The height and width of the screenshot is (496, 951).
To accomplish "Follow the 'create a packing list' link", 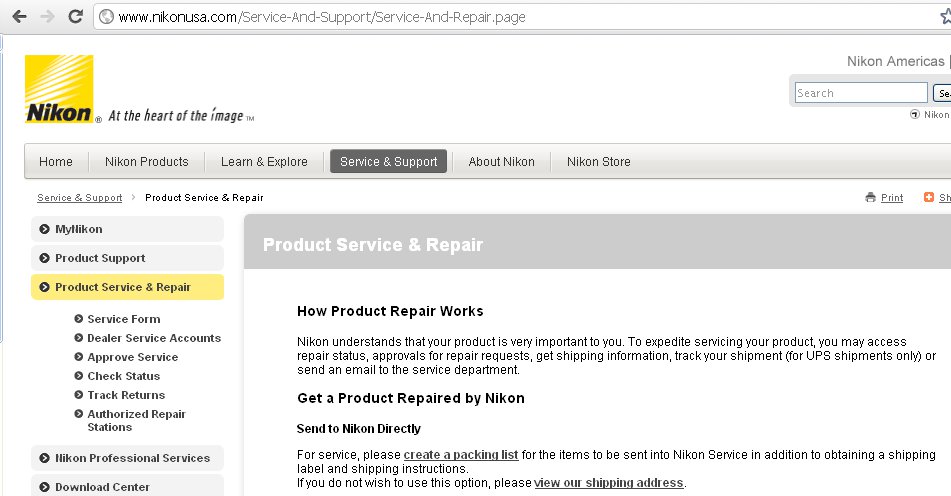I will (x=461, y=455).
